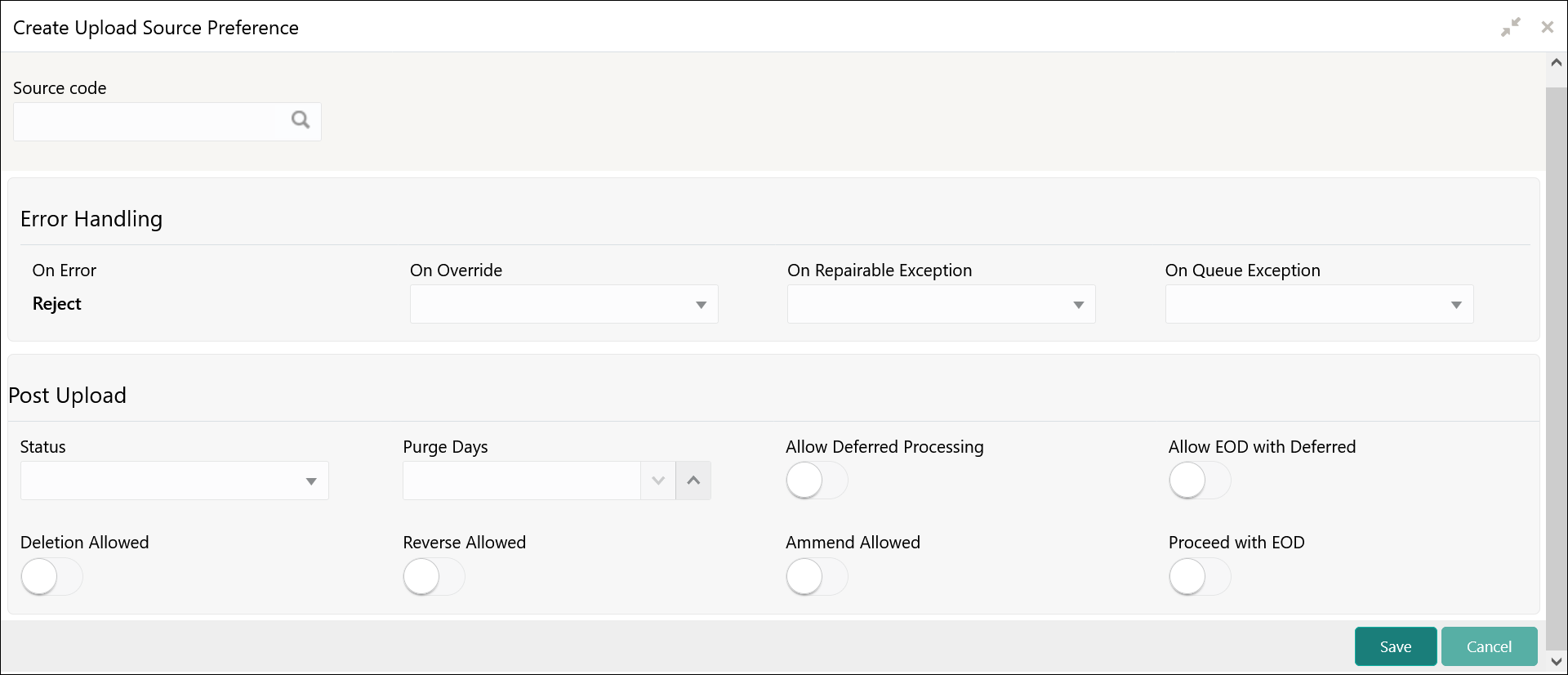This screenshot has width=1568, height=675.
Task: Enable Allow Deferred Processing toggle
Action: click(x=816, y=481)
